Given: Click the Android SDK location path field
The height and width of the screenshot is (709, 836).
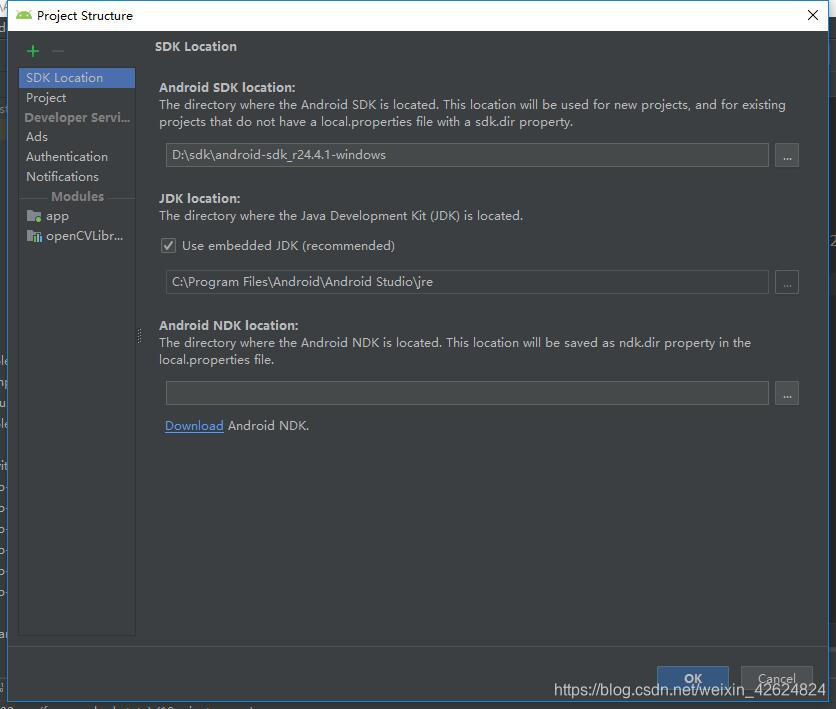Looking at the screenshot, I should (467, 155).
